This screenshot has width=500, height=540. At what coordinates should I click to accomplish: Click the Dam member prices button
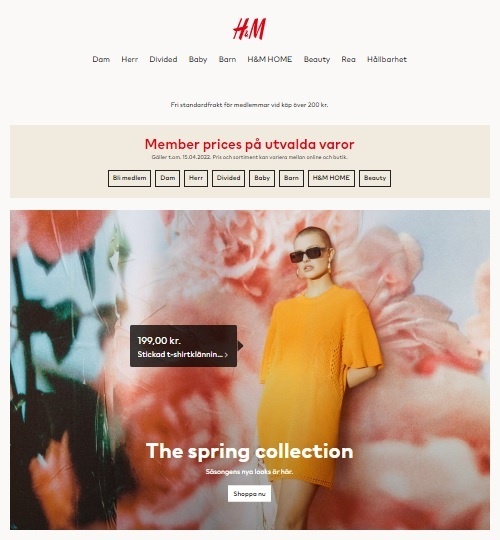coord(167,178)
